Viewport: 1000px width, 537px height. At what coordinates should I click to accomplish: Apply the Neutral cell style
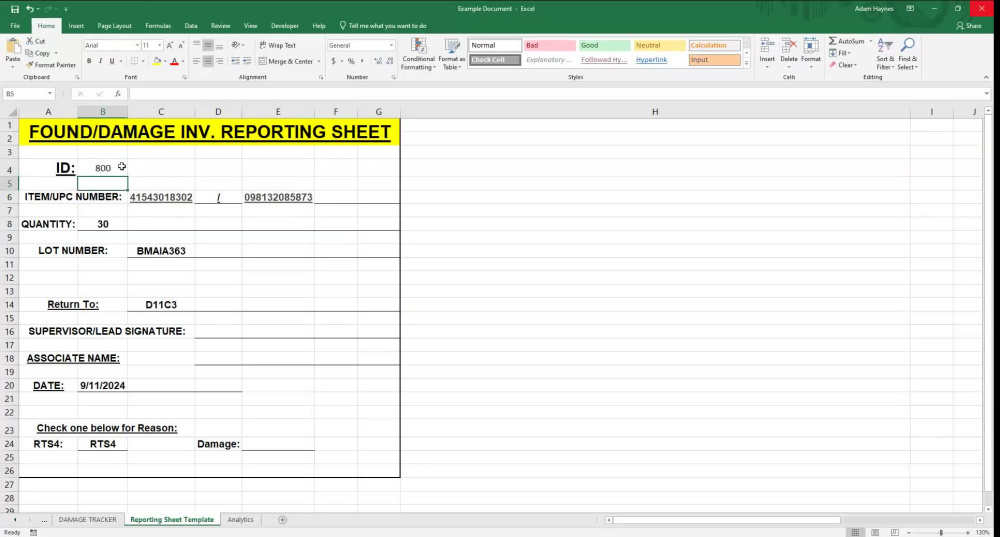(x=659, y=45)
